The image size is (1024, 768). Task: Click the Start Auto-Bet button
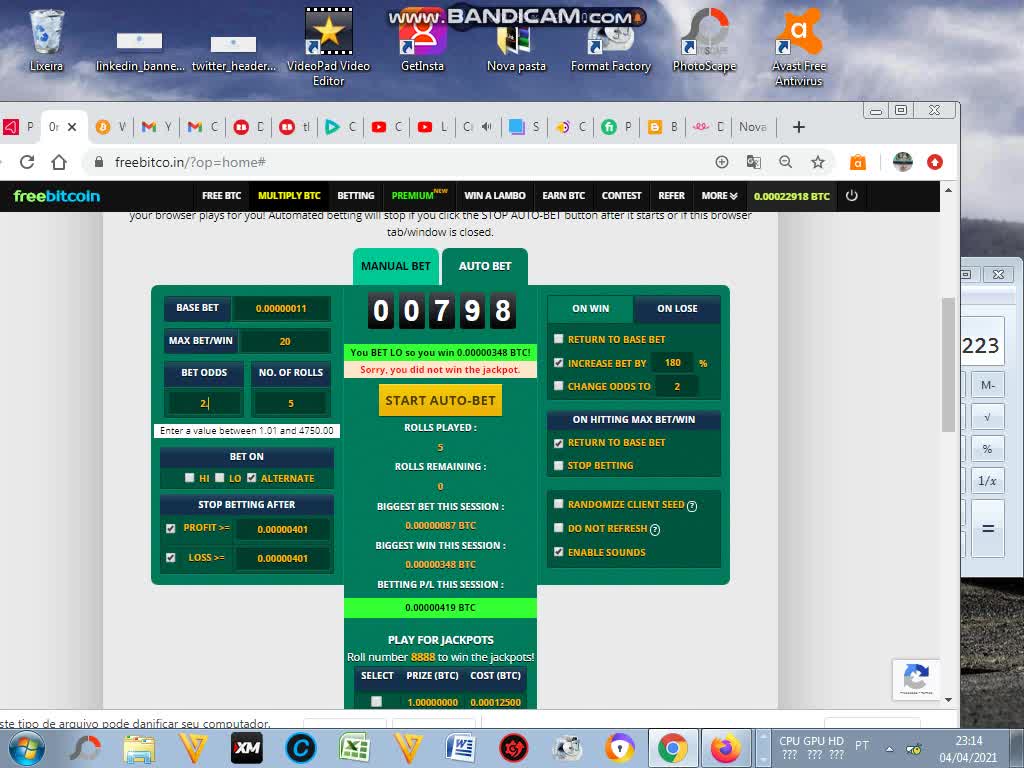440,400
